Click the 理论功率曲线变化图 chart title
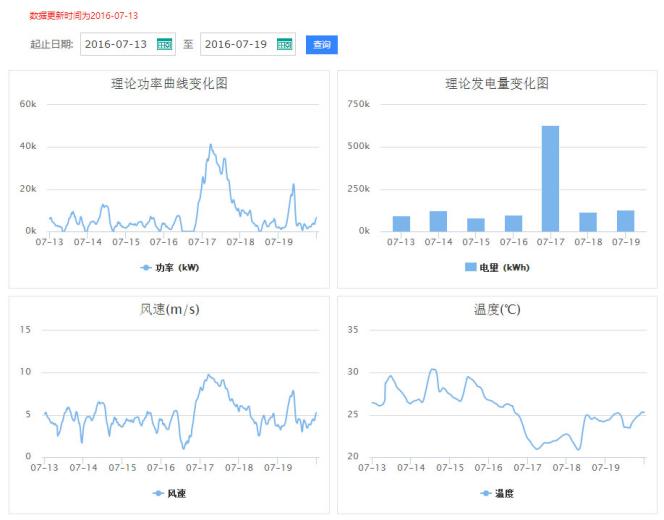 click(169, 84)
